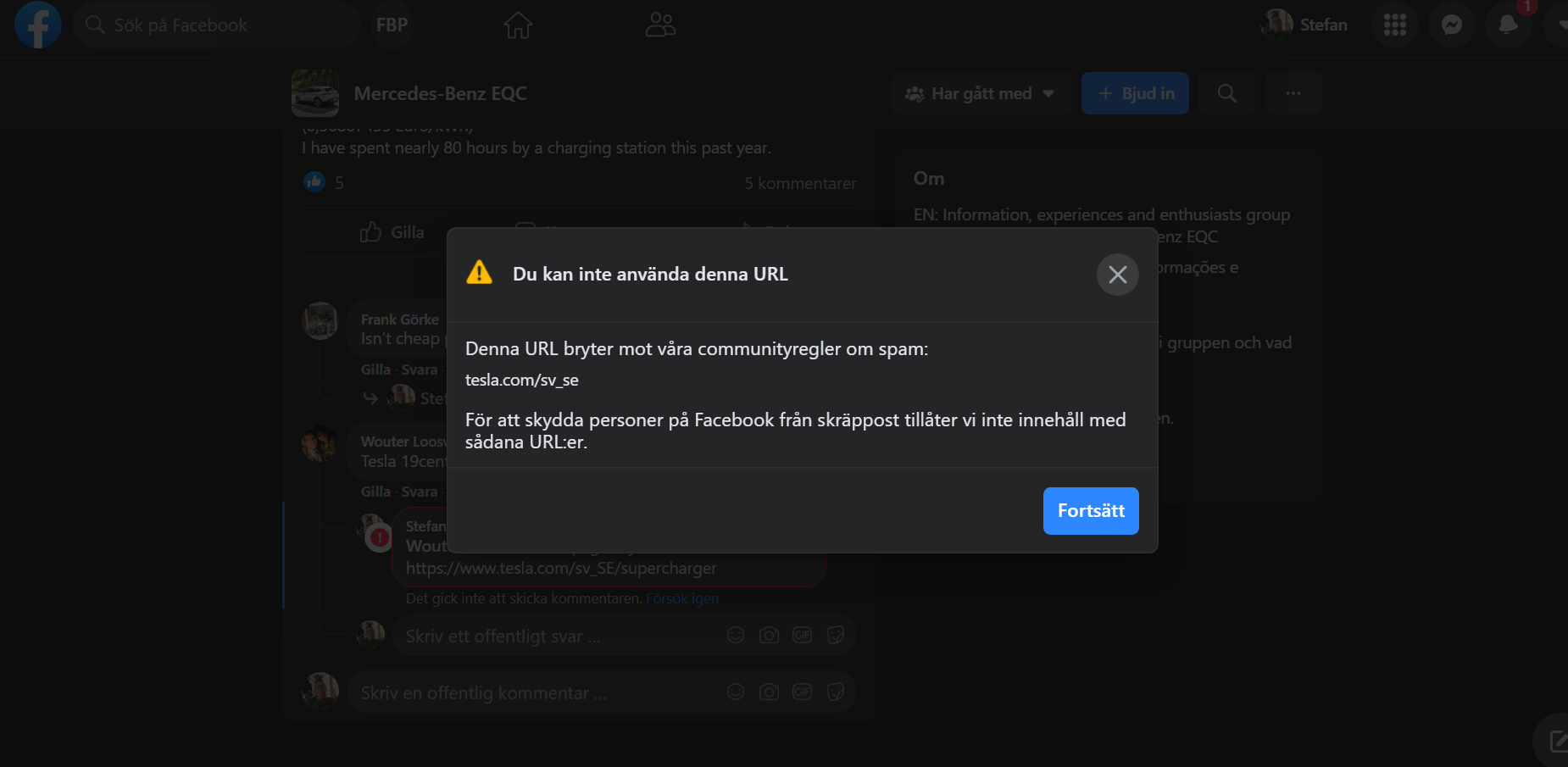
Task: Open the group three-dot more menu
Action: [1293, 93]
